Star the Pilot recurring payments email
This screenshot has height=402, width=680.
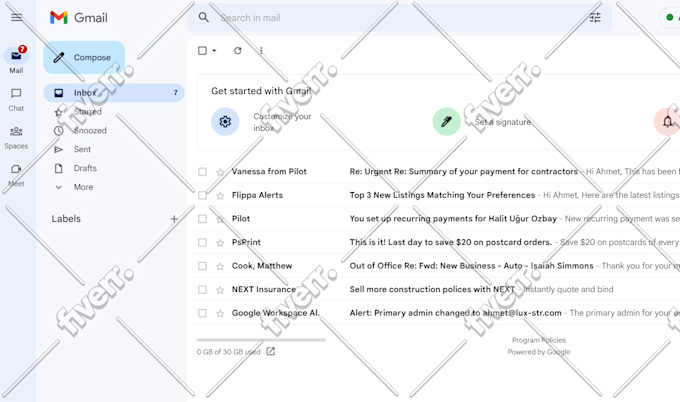tap(220, 219)
